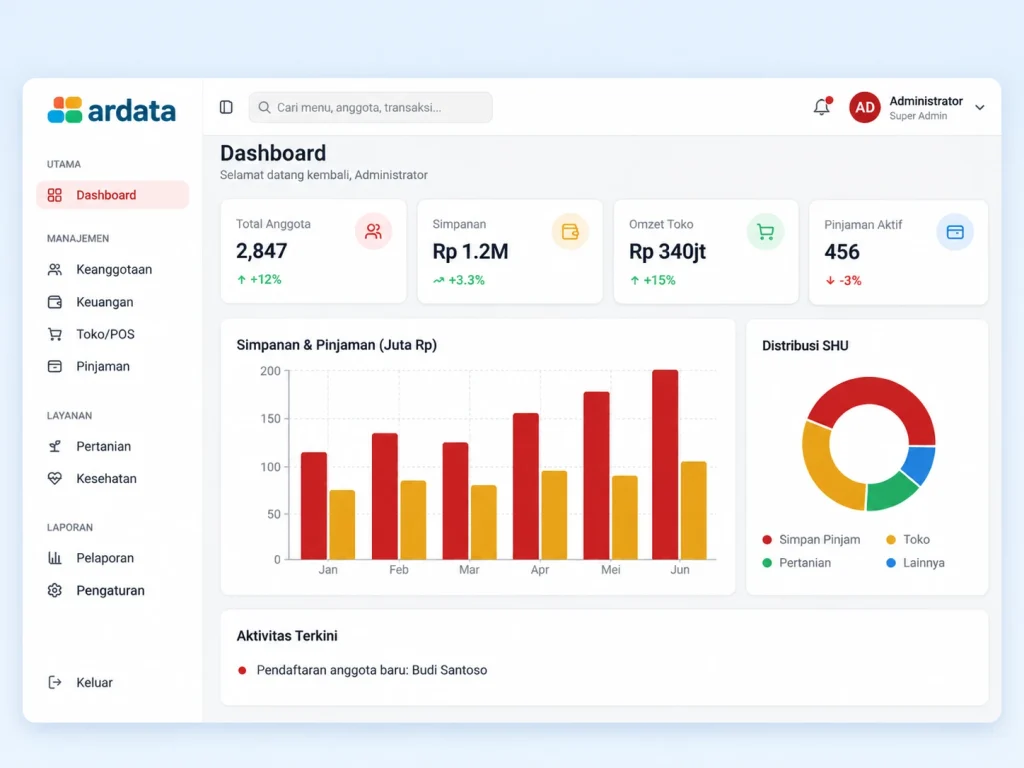1024x768 pixels.
Task: Click the ardata logo
Action: [112, 110]
